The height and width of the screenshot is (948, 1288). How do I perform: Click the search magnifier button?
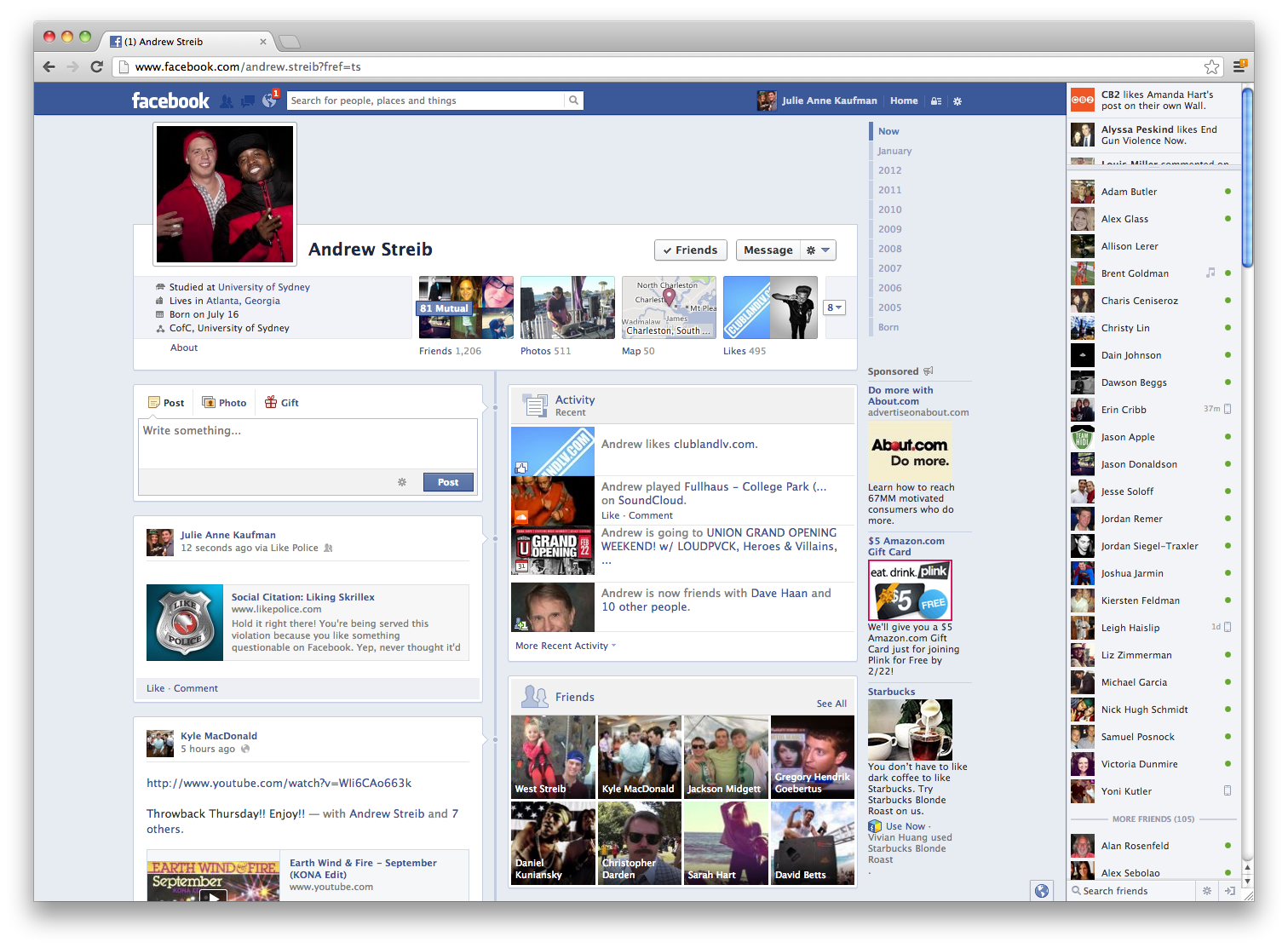point(574,101)
